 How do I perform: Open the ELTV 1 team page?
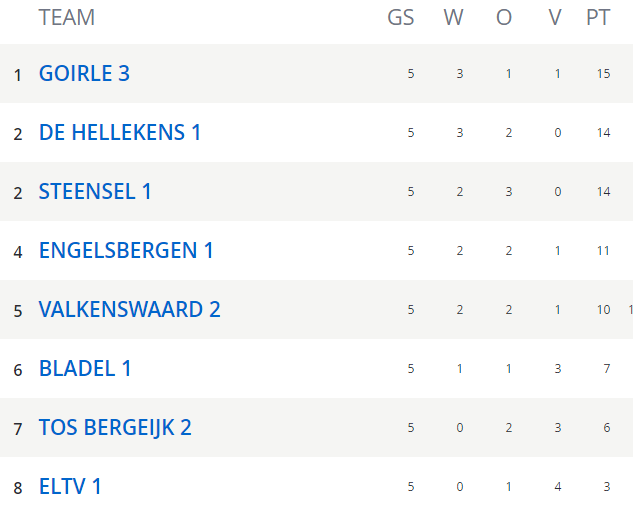[70, 486]
